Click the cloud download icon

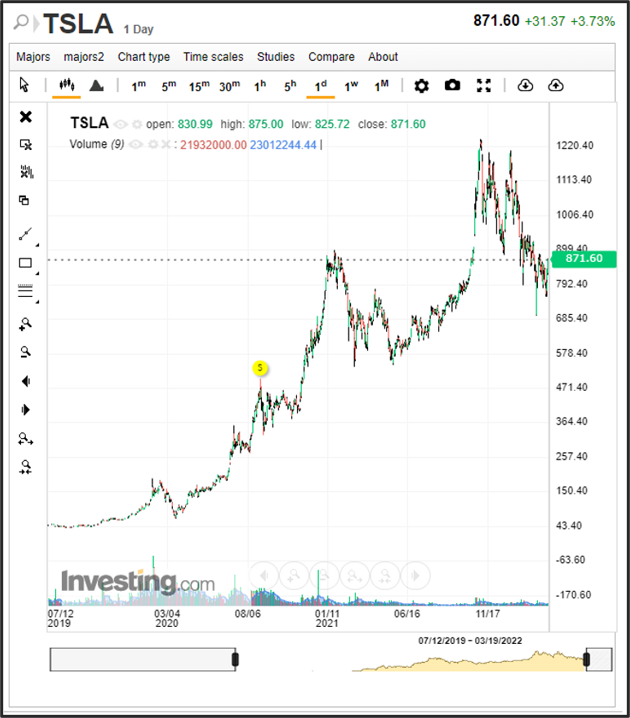pyautogui.click(x=525, y=85)
